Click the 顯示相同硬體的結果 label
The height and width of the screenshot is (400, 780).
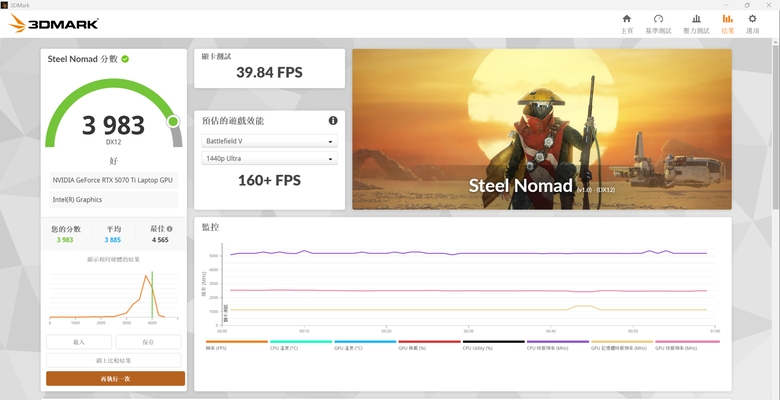pyautogui.click(x=113, y=259)
